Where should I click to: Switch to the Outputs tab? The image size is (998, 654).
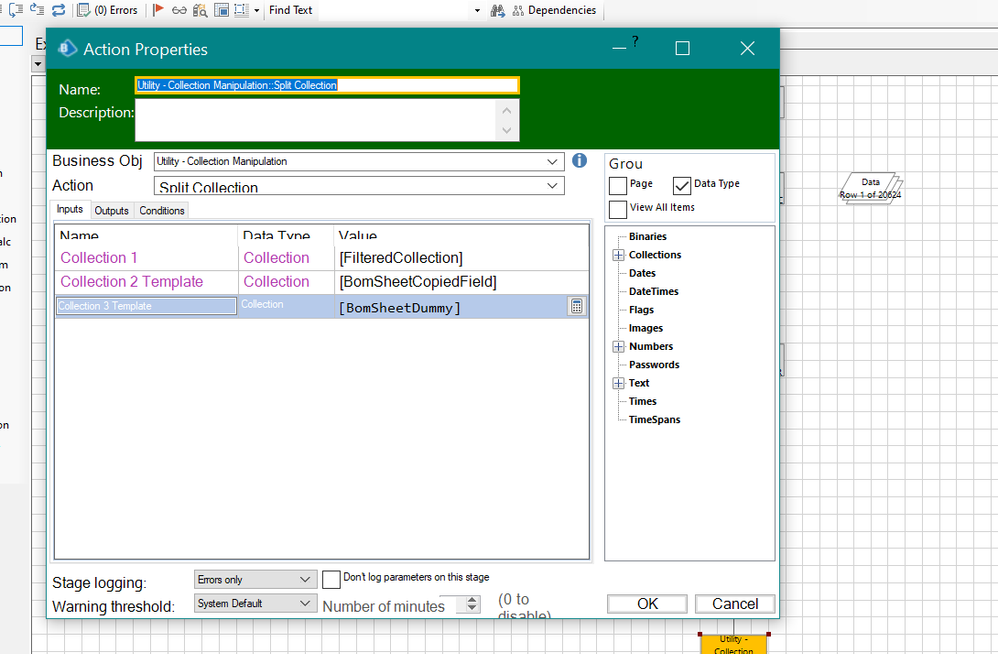[112, 210]
